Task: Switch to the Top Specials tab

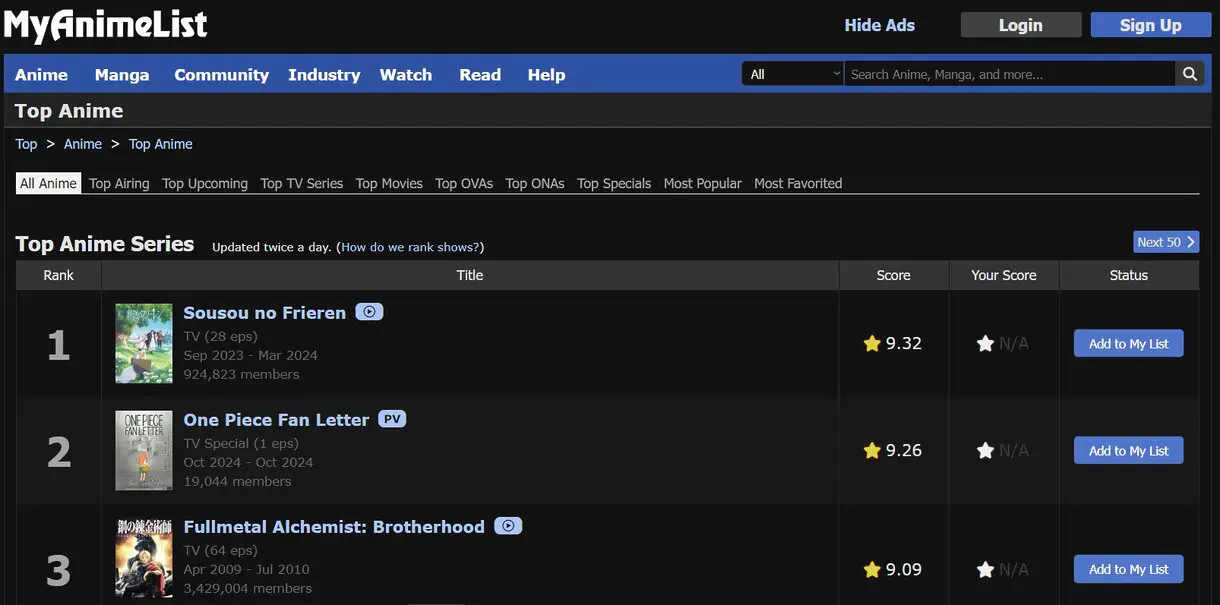Action: 614,183
